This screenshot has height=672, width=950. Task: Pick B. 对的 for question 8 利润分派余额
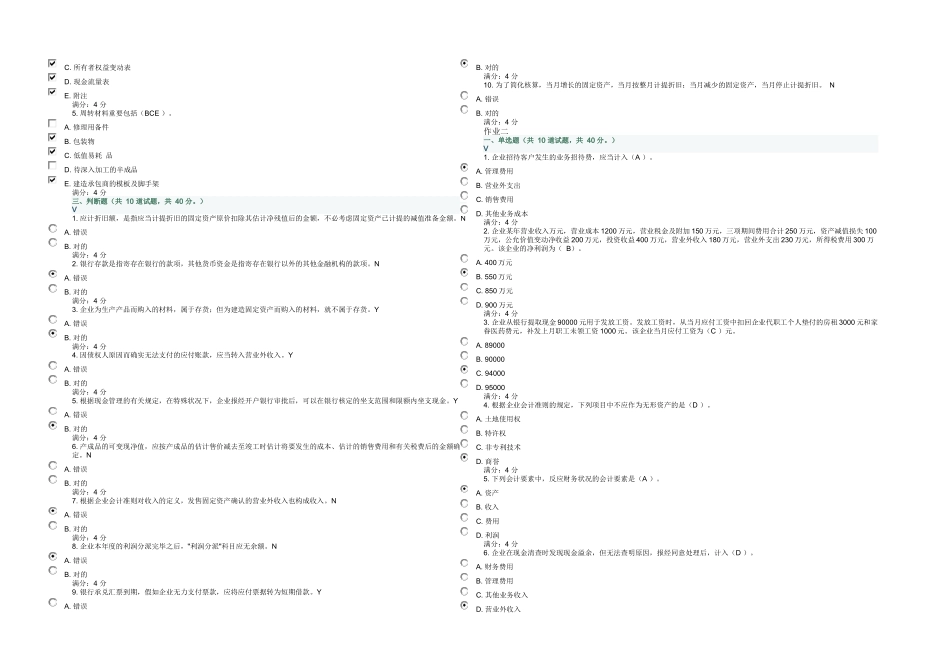[53, 571]
